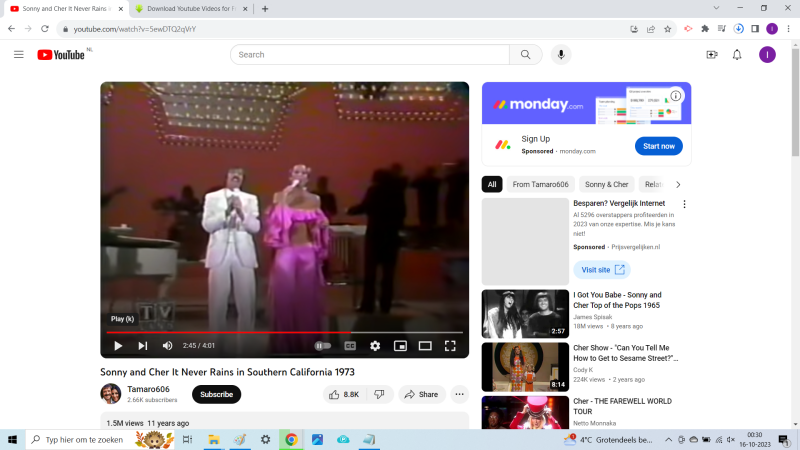
Task: Seek on the red video progress bar
Action: tap(285, 332)
